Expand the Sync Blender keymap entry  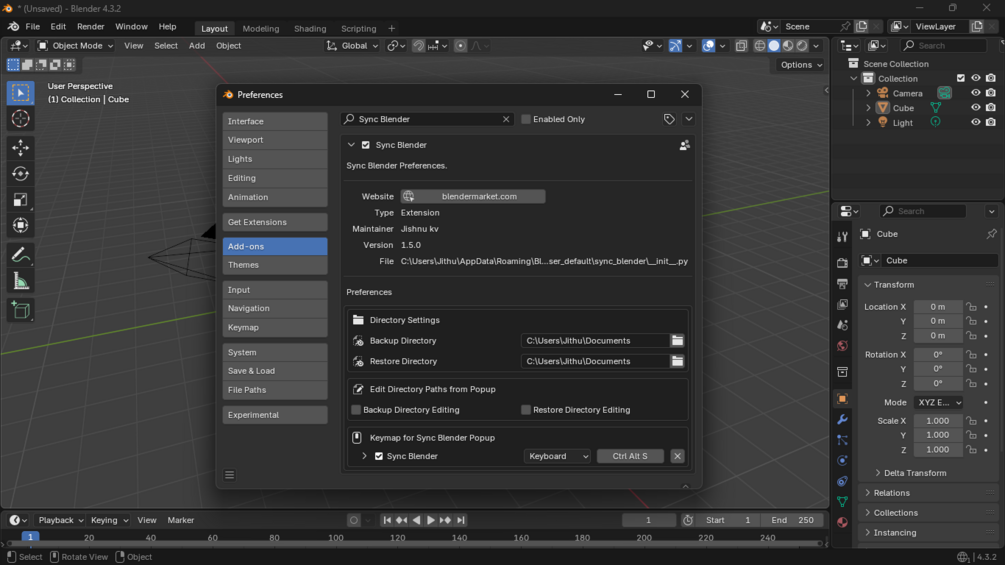click(364, 456)
